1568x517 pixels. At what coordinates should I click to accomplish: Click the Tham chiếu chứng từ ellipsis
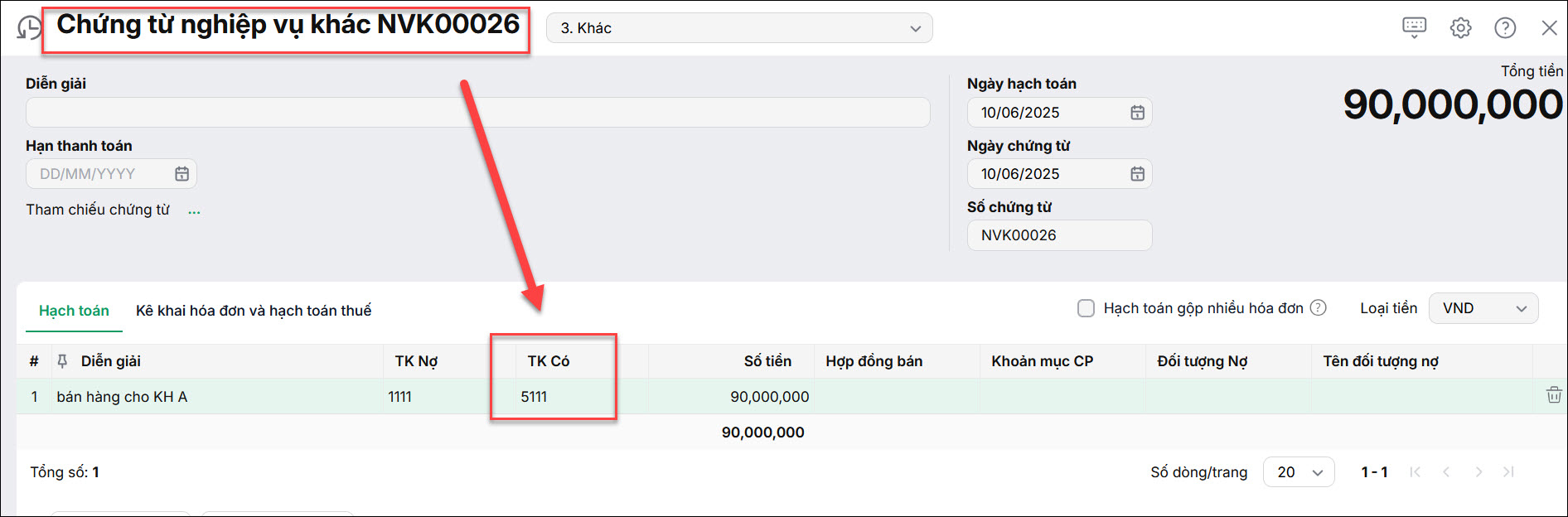tap(194, 211)
